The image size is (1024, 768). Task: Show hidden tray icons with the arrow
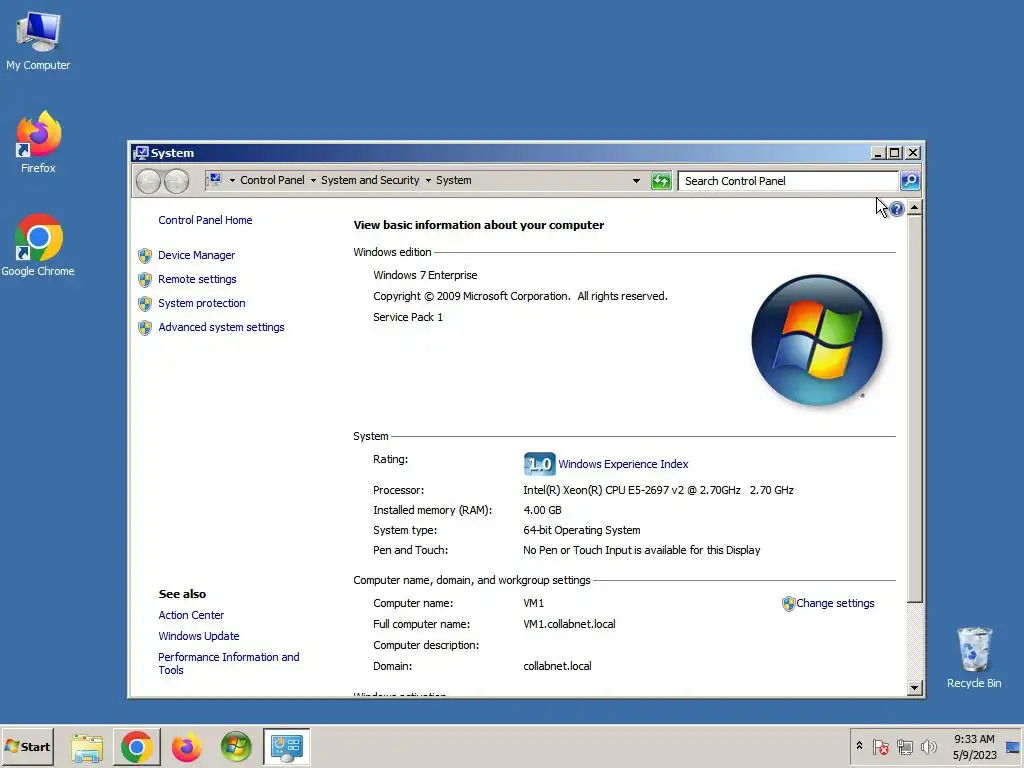click(x=859, y=745)
